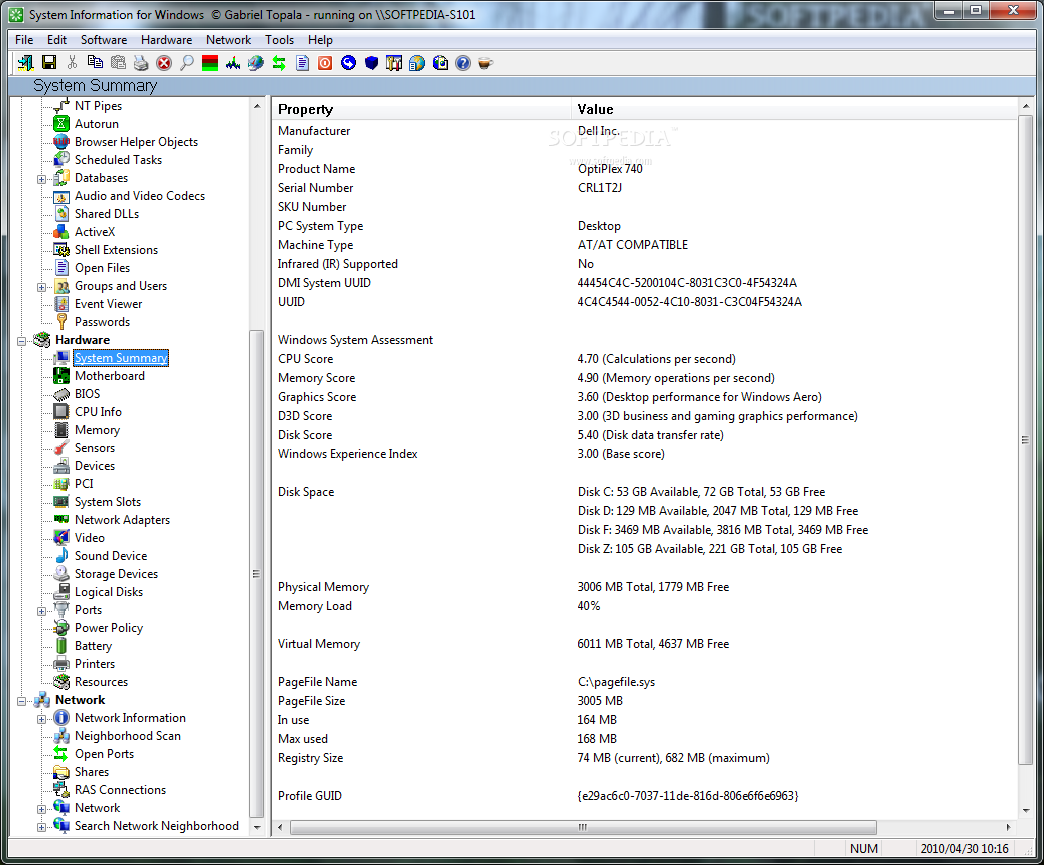Expand the Search Network Neighborhood node

point(41,827)
